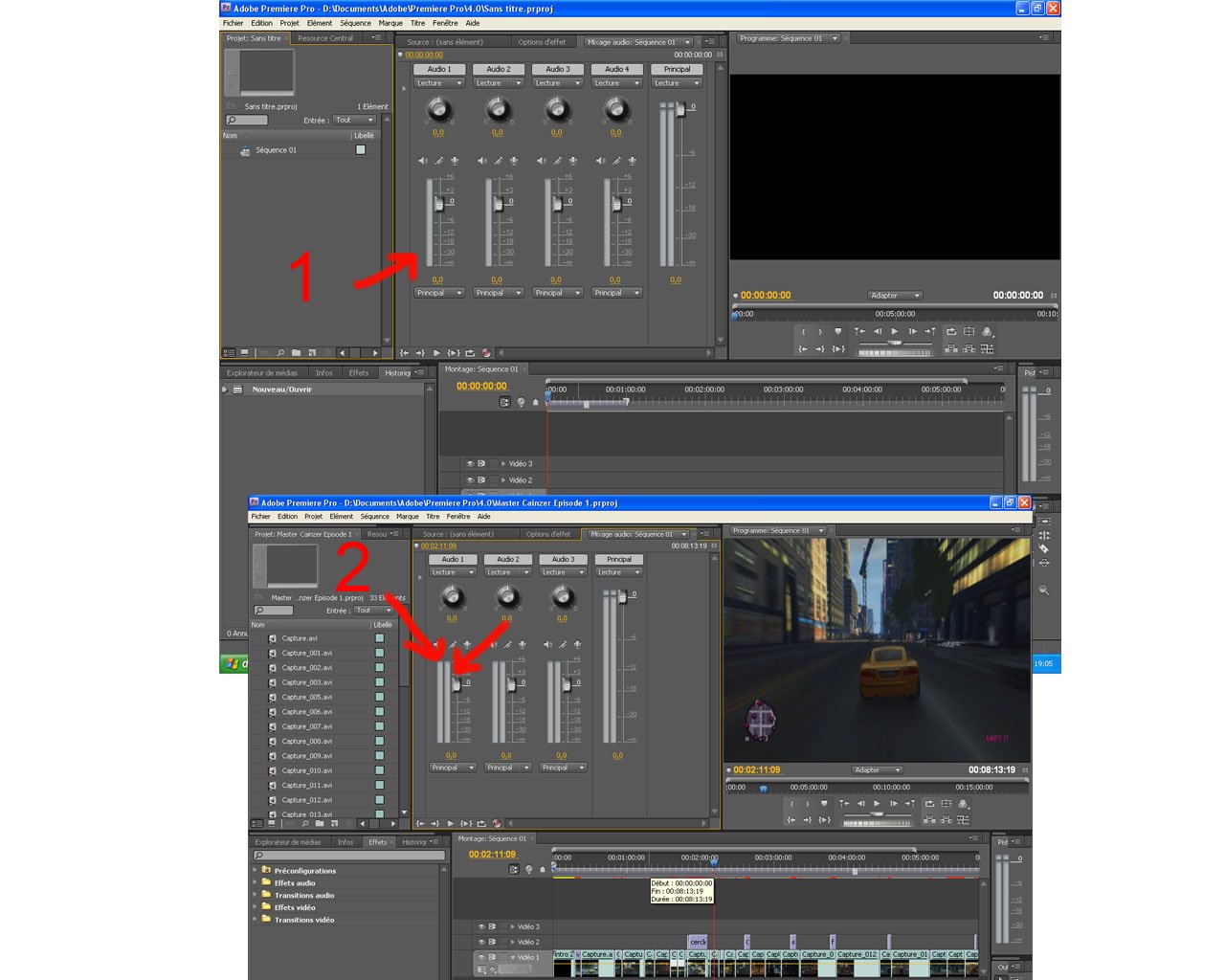This screenshot has height=980, width=1225.
Task: Open Audio 1 Lecture dropdown in upper mixer
Action: click(439, 83)
